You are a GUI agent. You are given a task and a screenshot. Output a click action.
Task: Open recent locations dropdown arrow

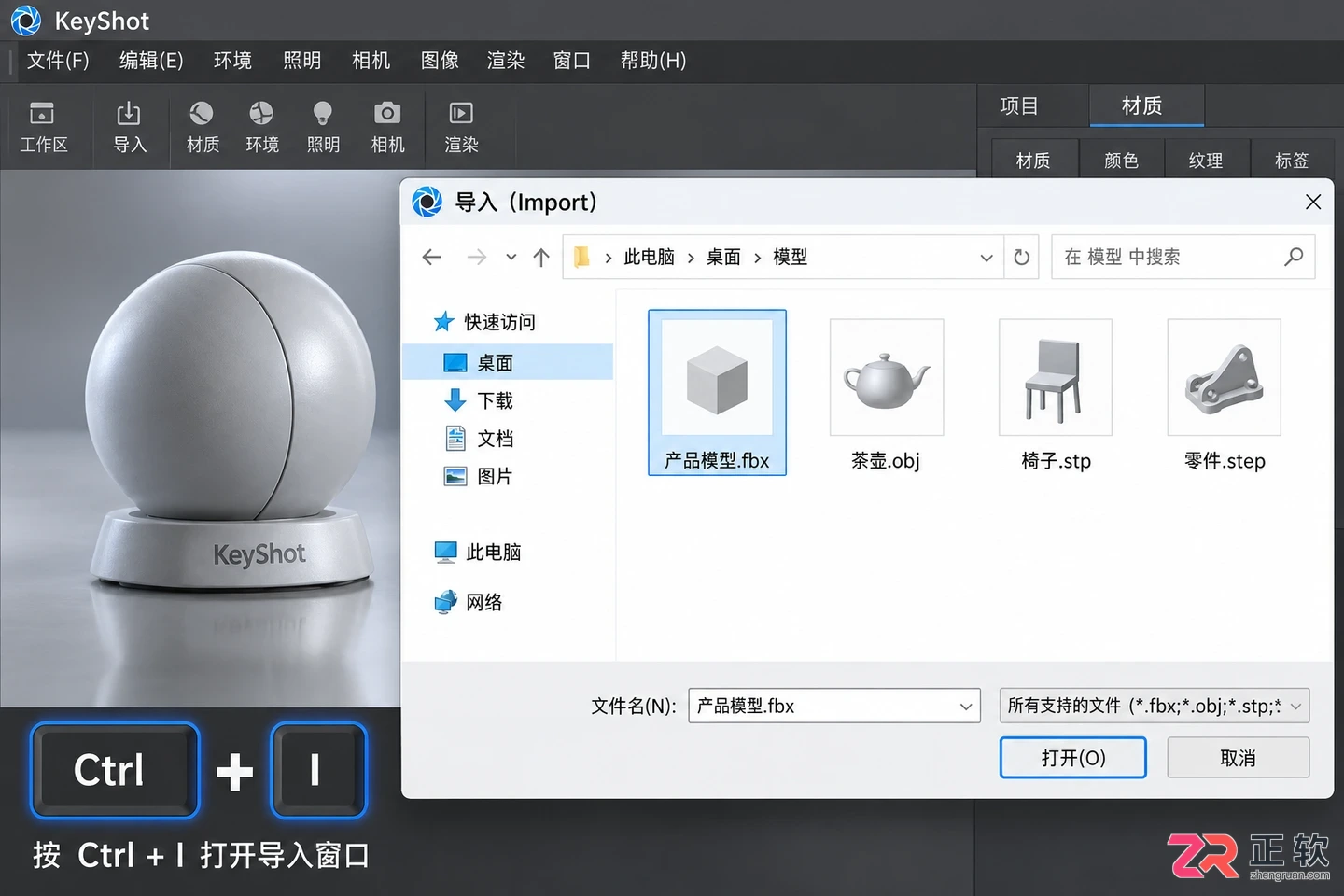pyautogui.click(x=511, y=257)
